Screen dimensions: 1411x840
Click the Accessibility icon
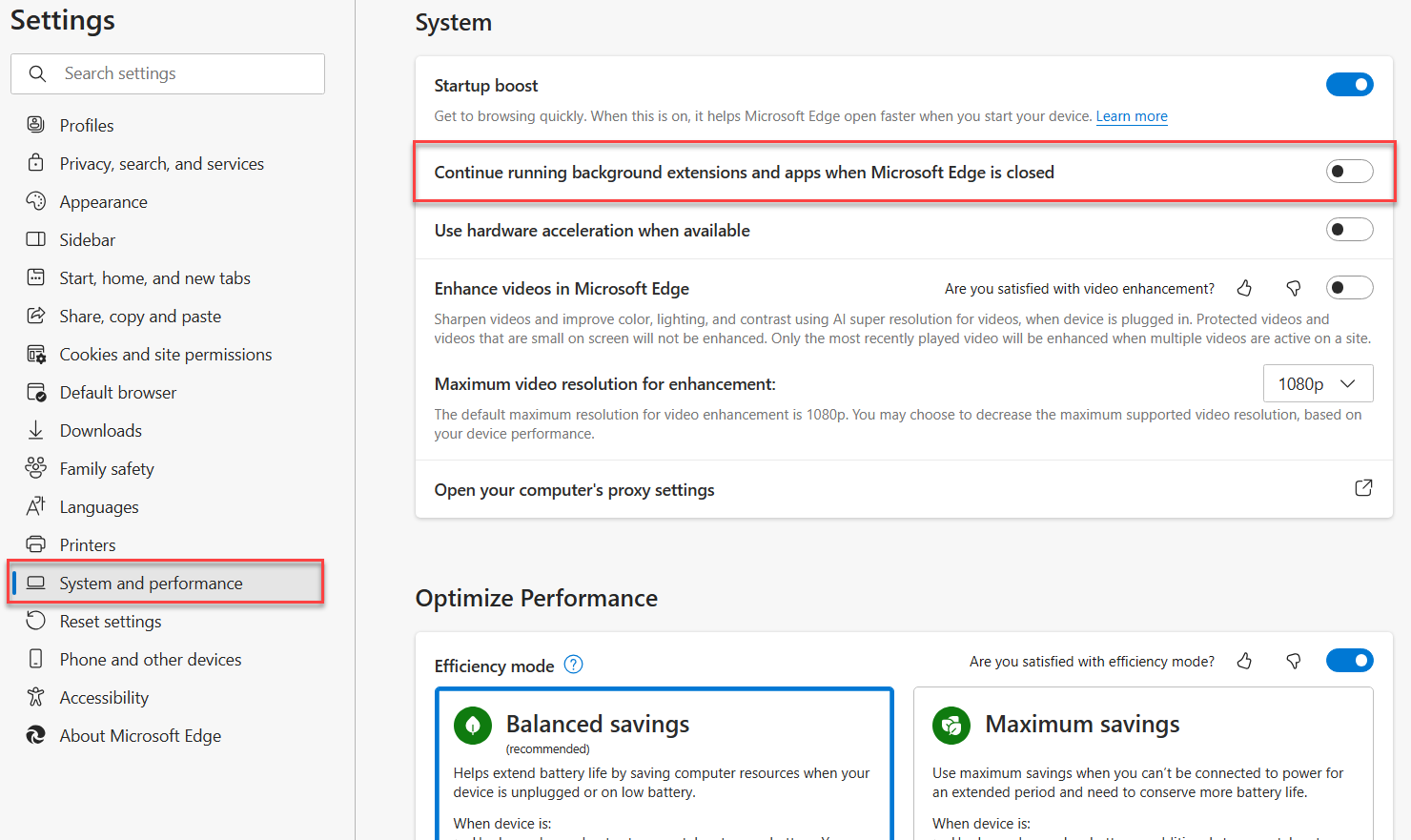[35, 697]
